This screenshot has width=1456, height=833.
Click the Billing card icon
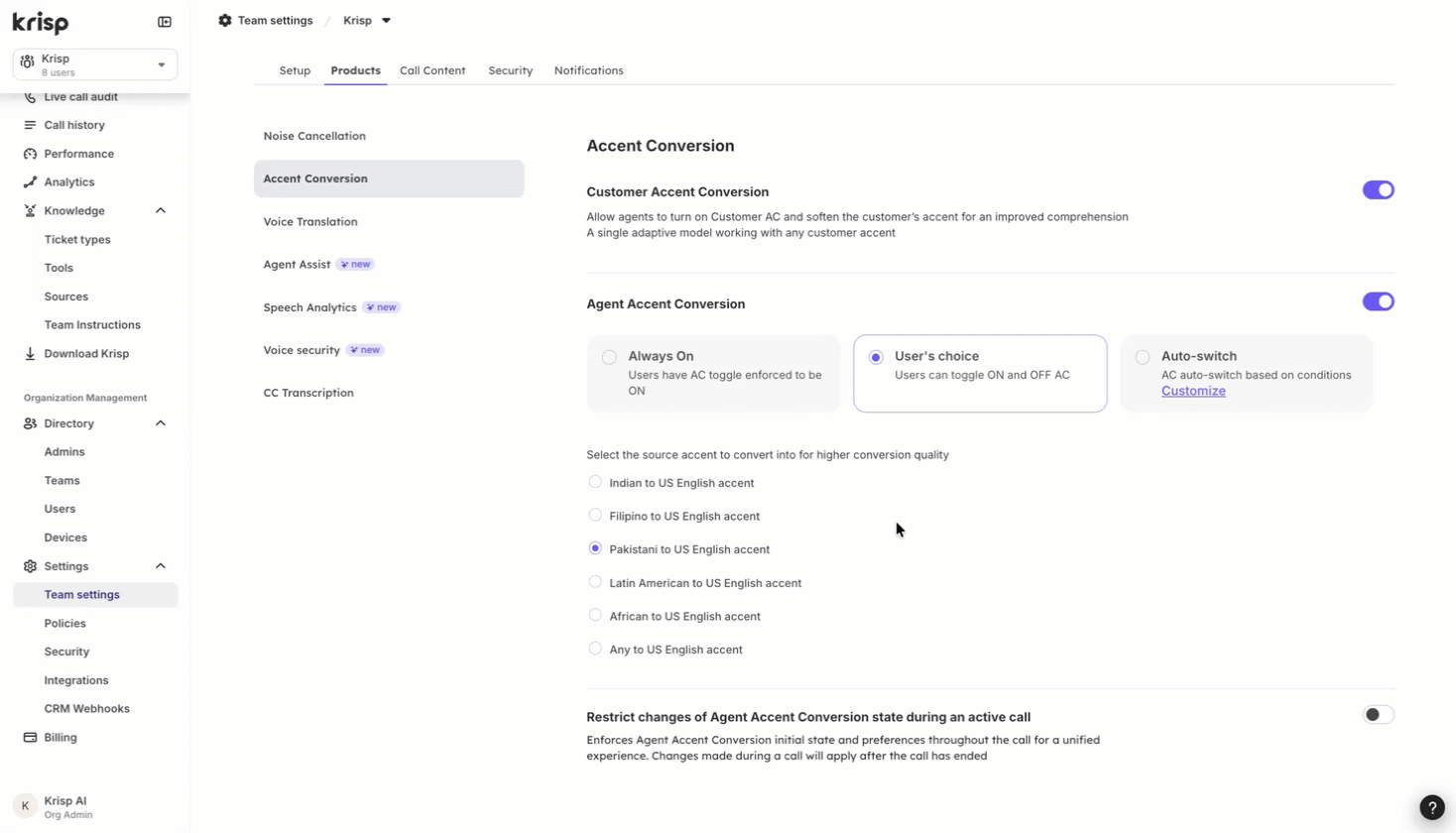pos(30,738)
